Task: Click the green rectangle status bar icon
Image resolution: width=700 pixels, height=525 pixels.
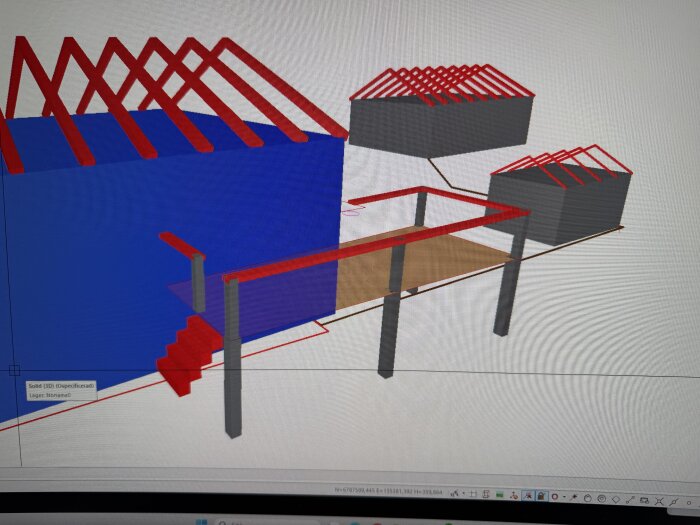Action: pyautogui.click(x=500, y=495)
